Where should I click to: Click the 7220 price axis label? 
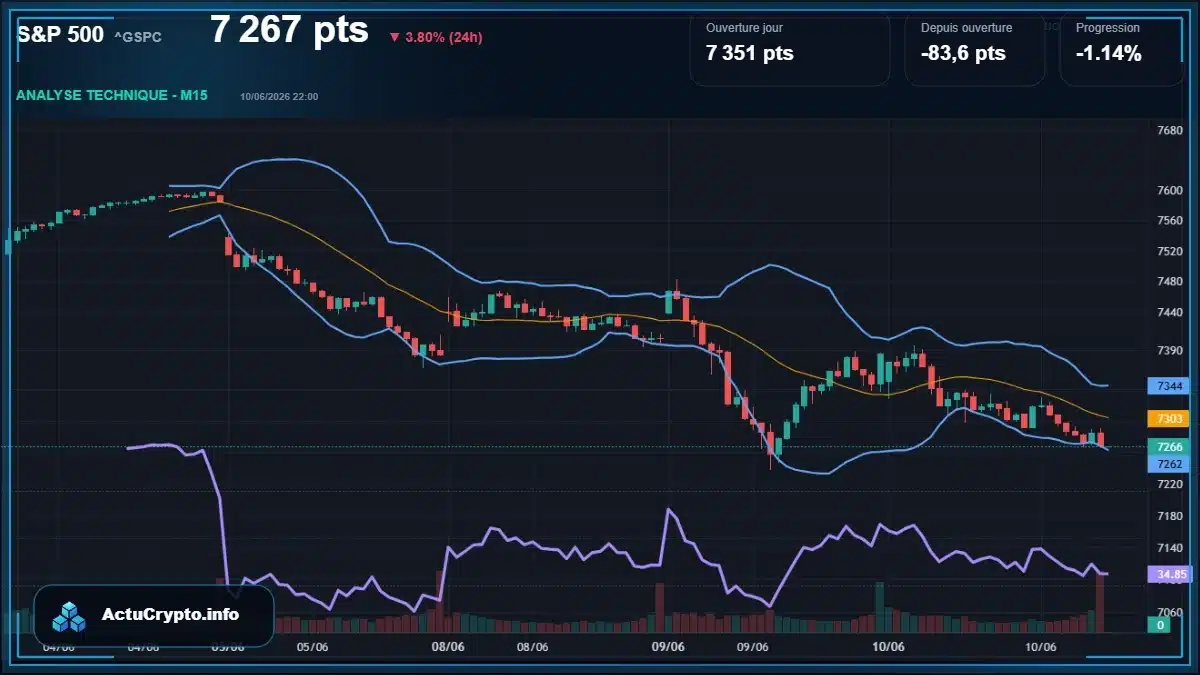click(1169, 483)
